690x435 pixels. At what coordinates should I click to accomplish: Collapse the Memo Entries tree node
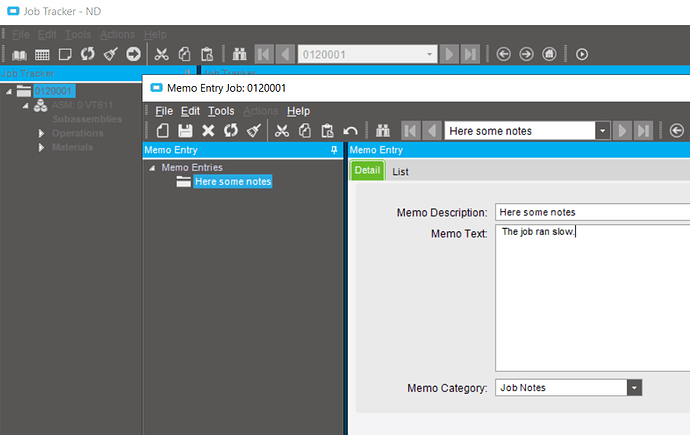coord(152,168)
